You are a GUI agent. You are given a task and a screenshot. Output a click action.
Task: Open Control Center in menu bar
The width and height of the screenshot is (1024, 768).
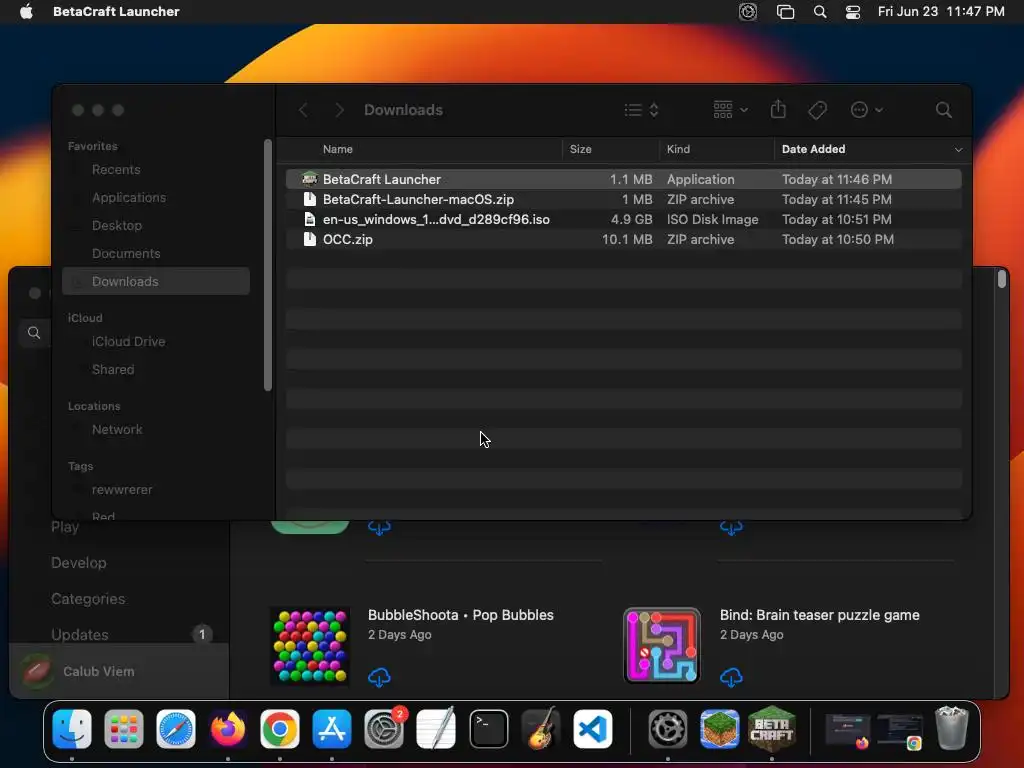click(x=852, y=12)
